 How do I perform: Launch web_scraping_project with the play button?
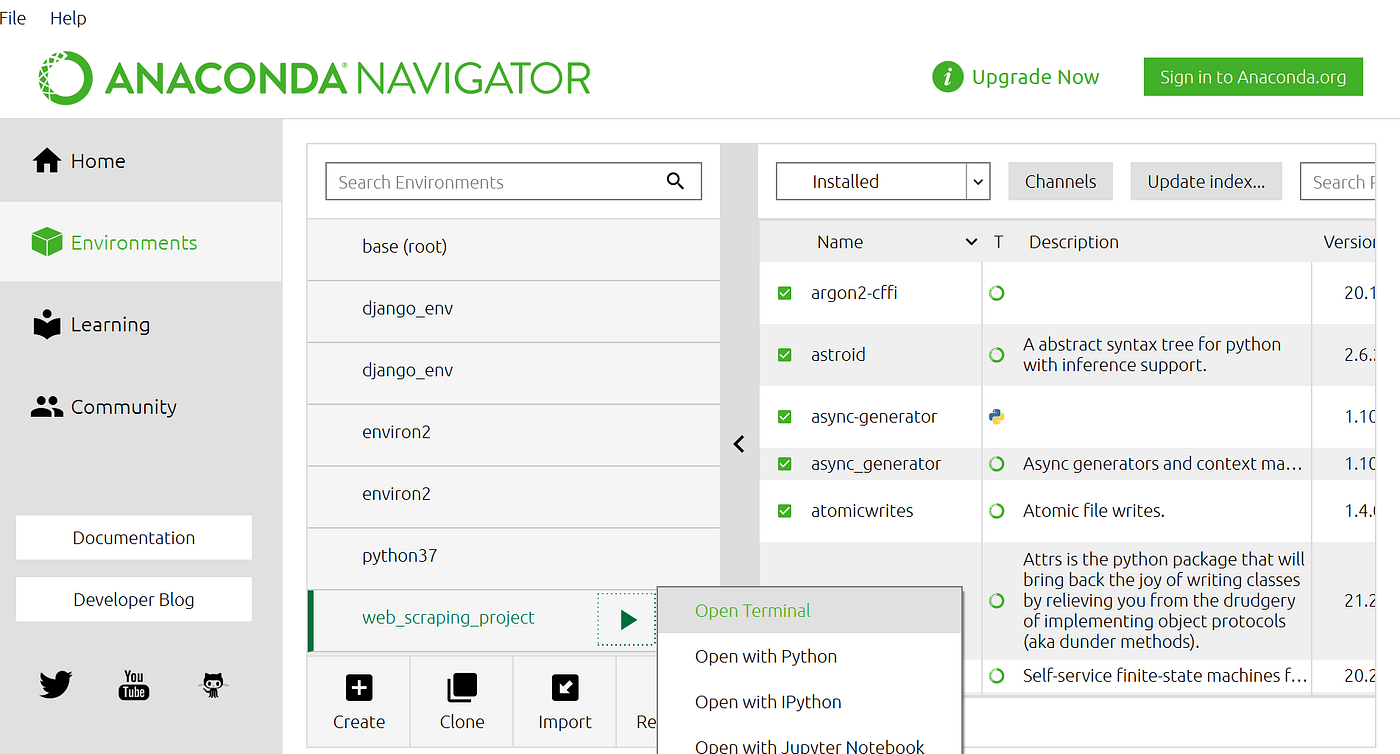627,619
